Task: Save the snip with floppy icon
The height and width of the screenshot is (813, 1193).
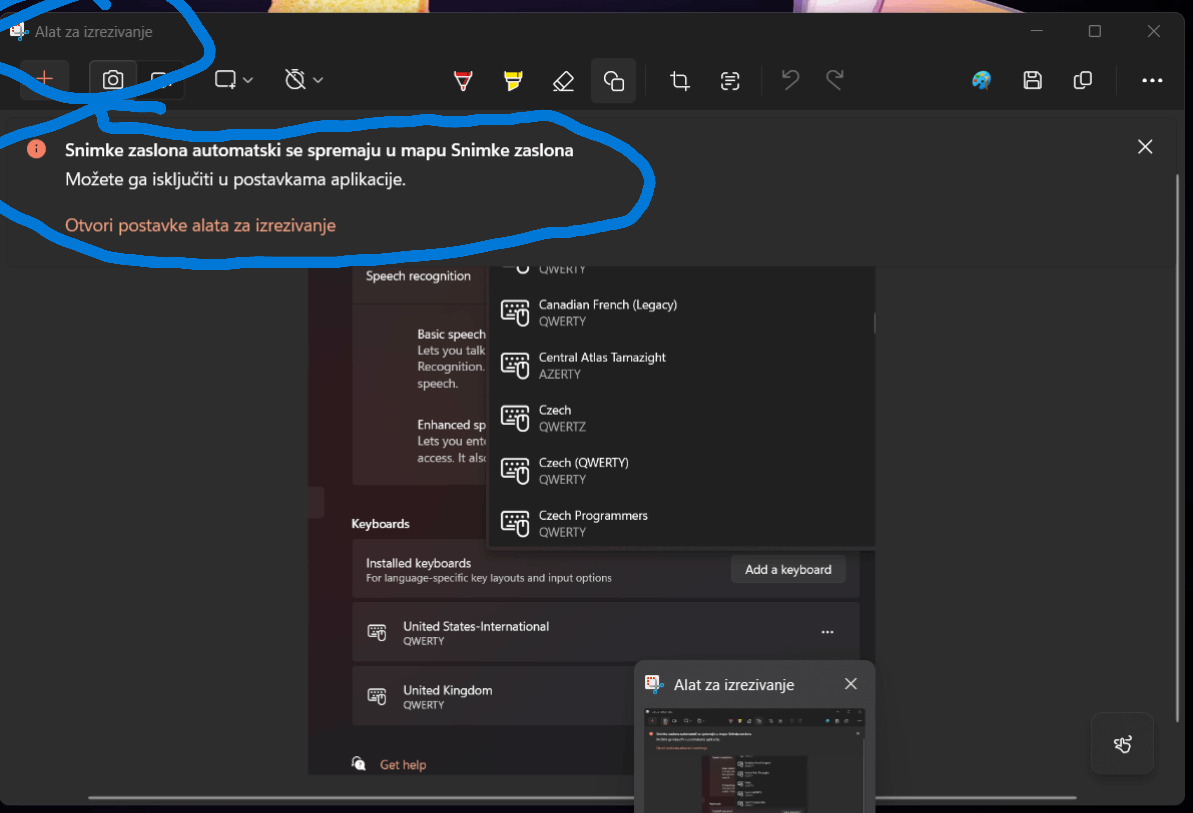Action: click(x=1032, y=80)
